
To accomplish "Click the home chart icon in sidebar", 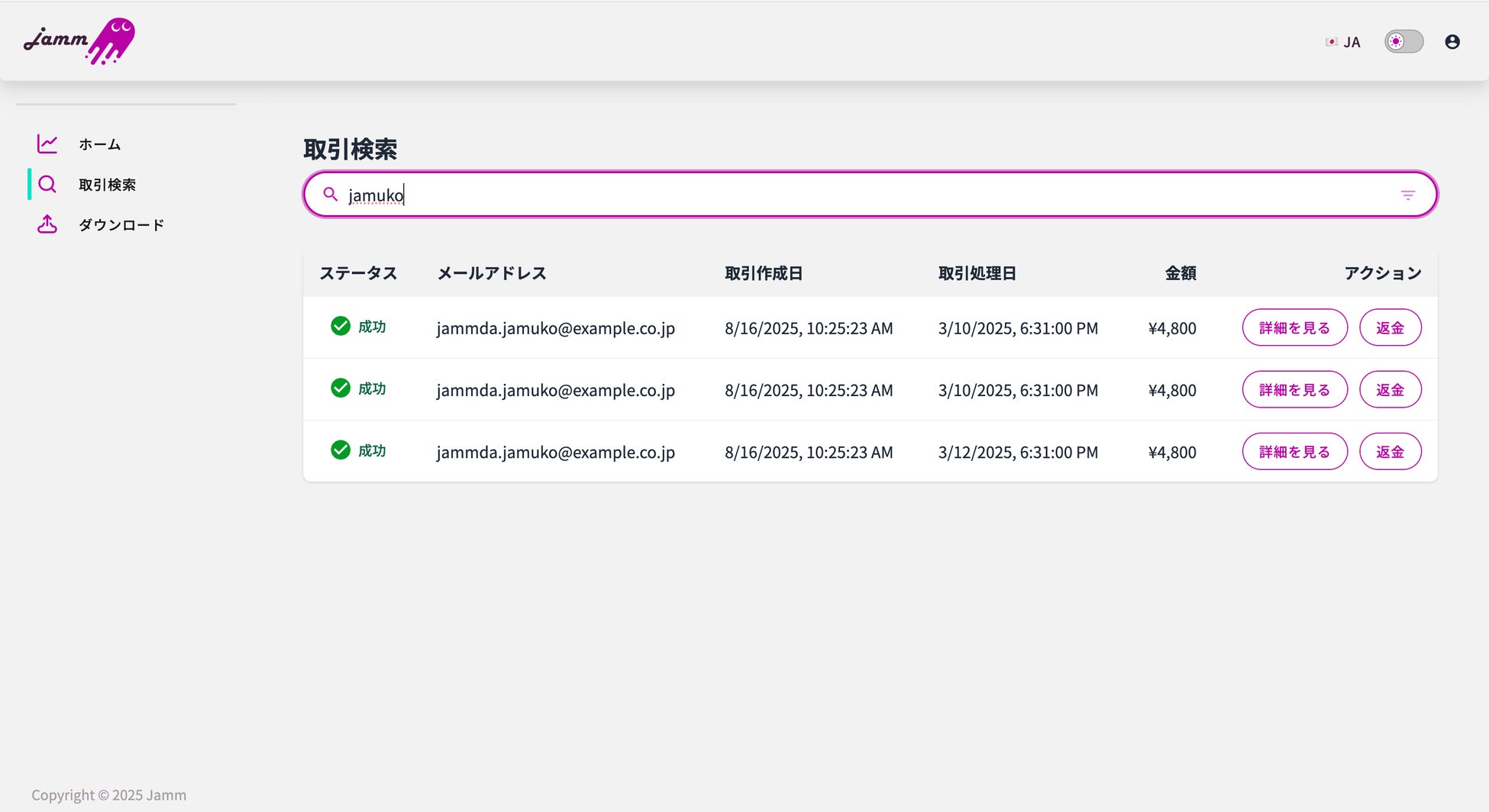I will (x=47, y=143).
